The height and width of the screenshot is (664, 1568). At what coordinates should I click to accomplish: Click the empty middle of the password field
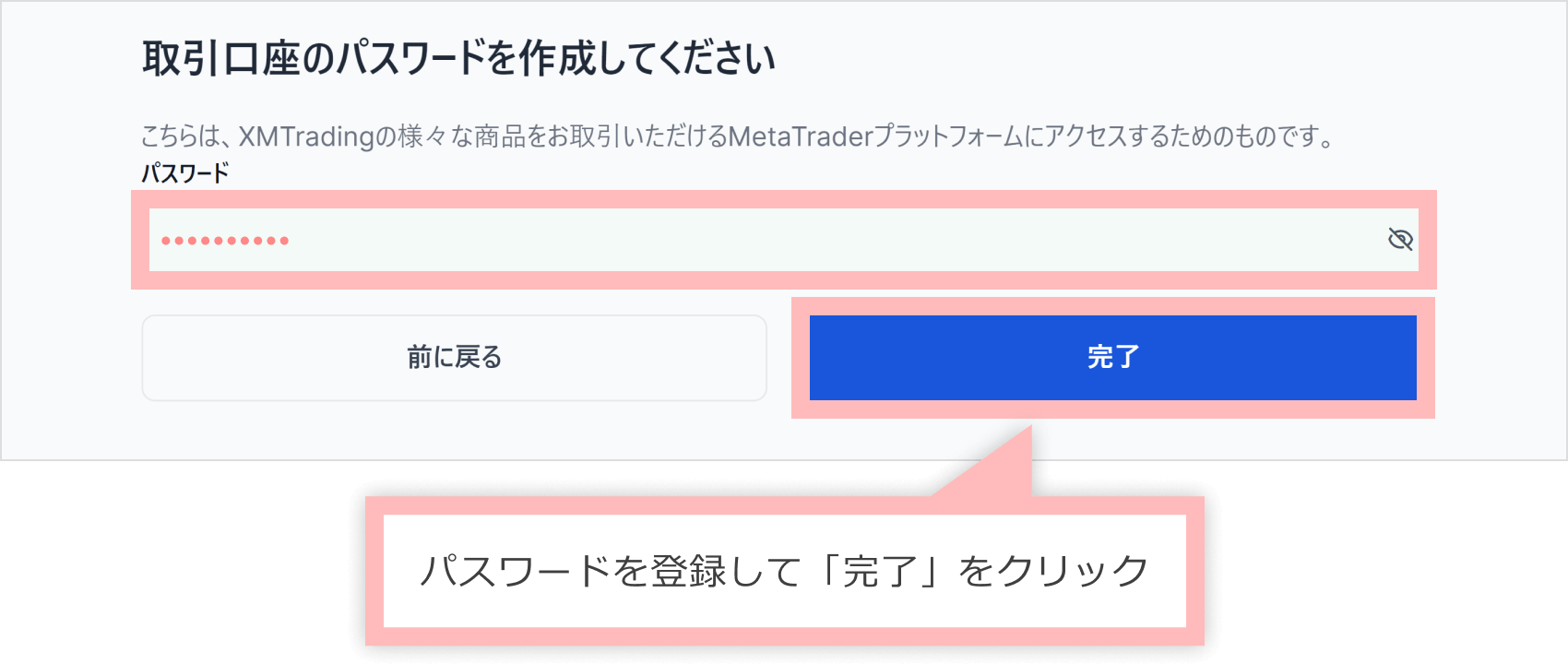[784, 240]
